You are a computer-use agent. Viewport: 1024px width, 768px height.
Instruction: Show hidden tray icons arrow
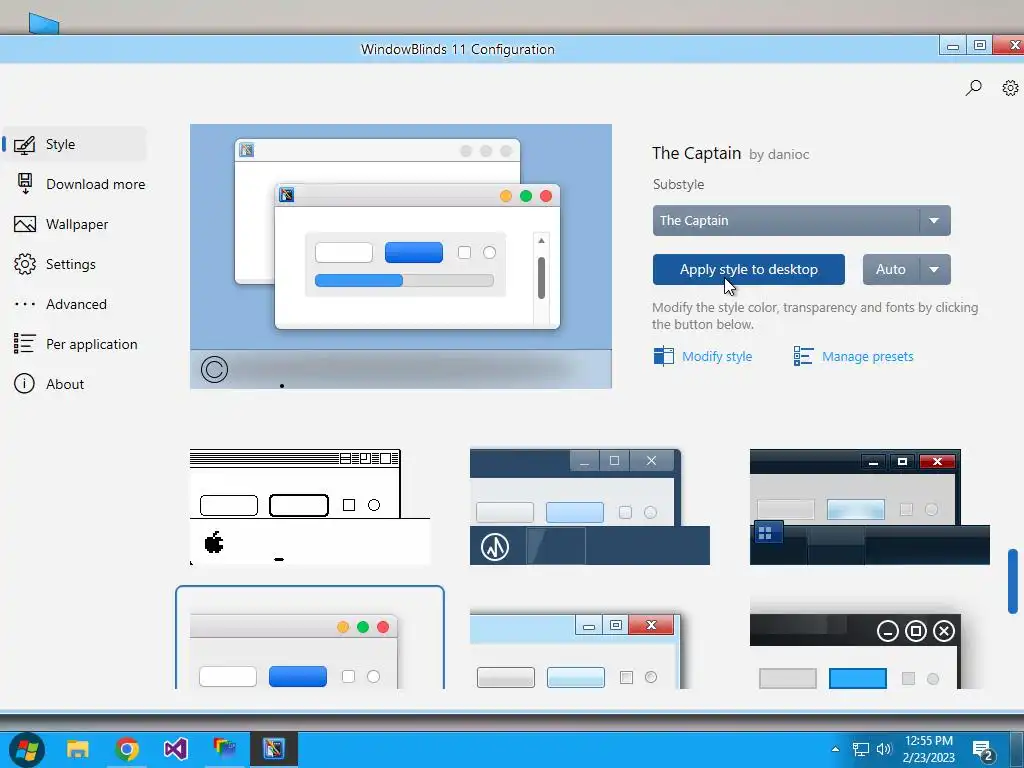click(835, 749)
